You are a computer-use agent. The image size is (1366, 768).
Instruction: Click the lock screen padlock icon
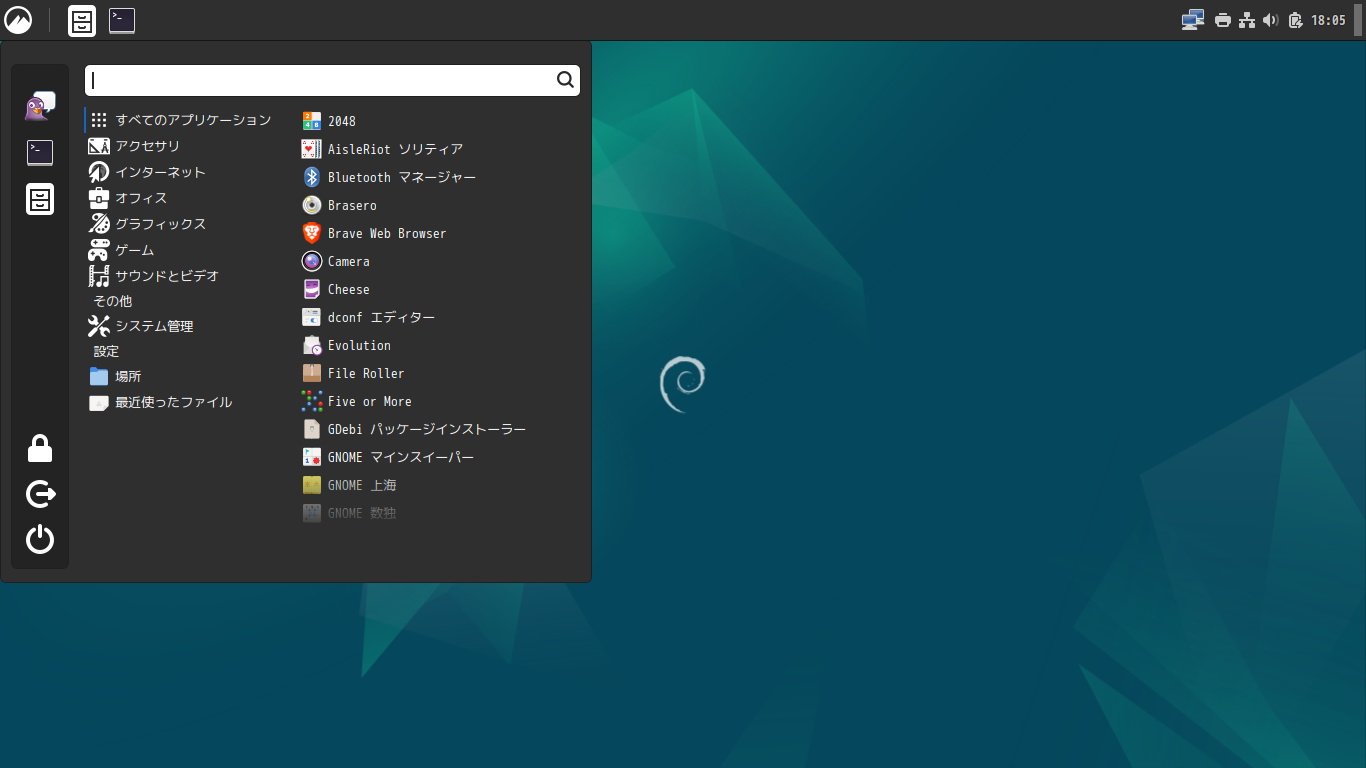pos(40,449)
